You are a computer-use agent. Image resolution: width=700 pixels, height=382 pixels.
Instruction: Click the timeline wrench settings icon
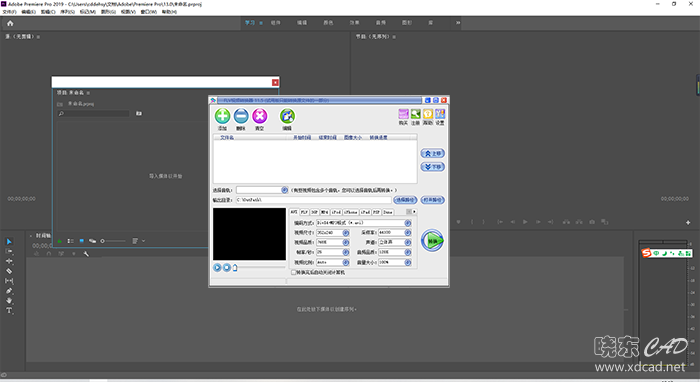86,254
